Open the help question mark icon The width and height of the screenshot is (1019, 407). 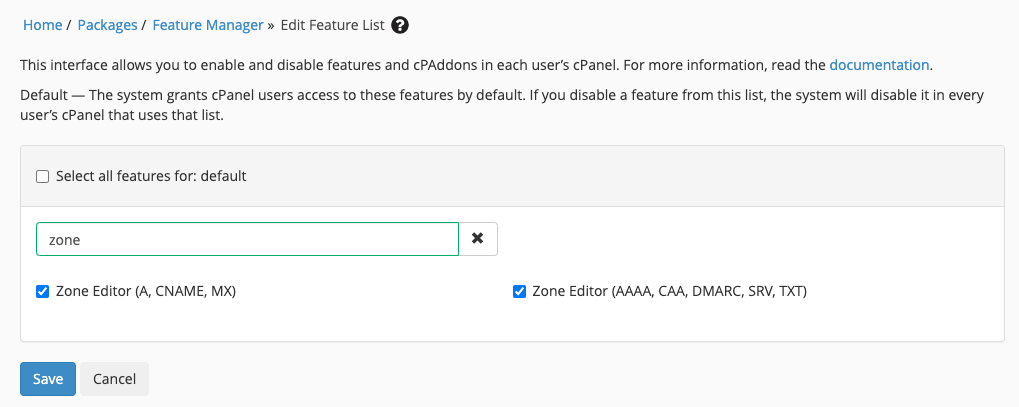pos(400,25)
